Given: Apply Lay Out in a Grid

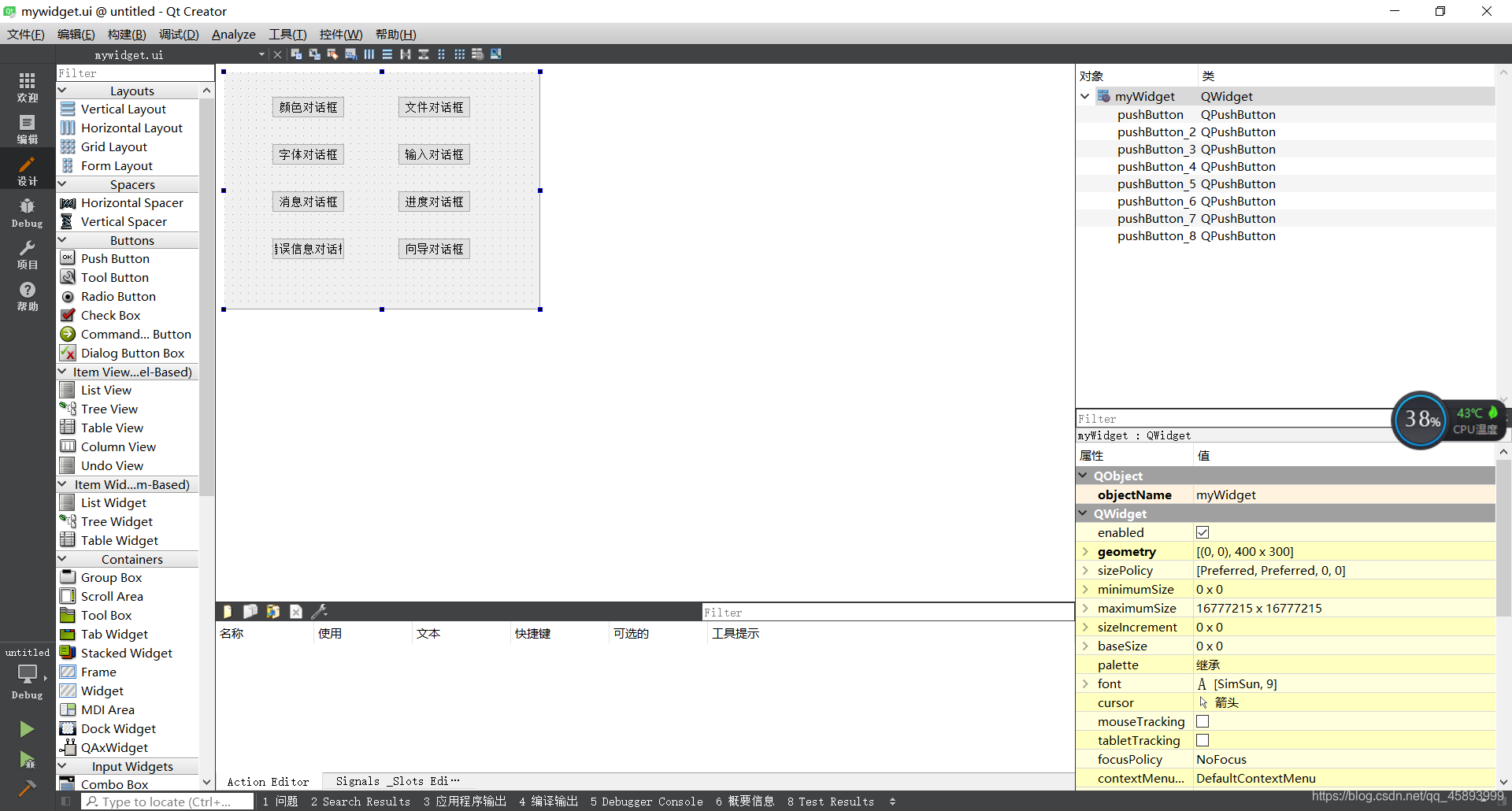Looking at the screenshot, I should 459,54.
